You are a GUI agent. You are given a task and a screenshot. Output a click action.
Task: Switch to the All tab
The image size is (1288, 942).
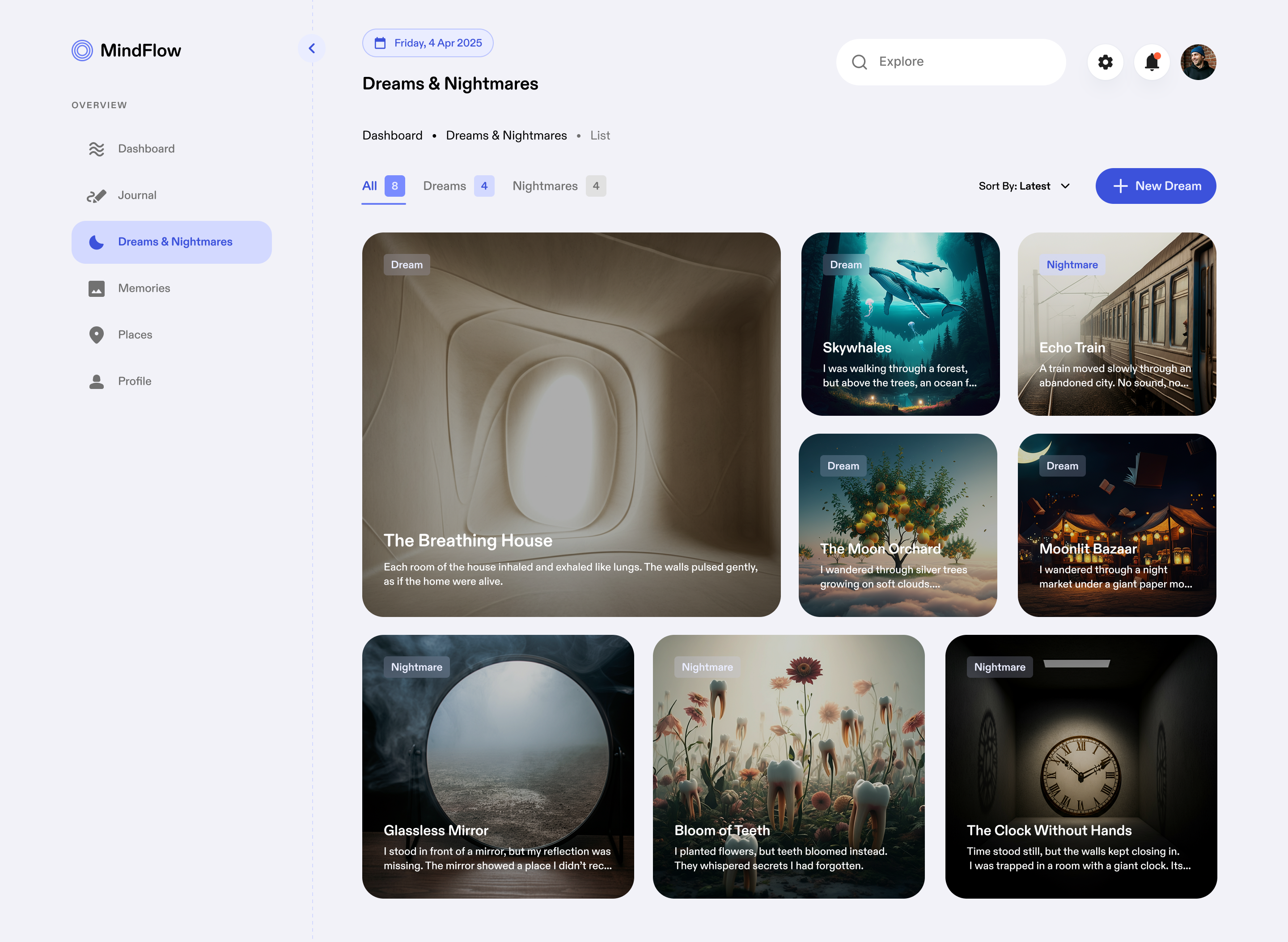383,186
